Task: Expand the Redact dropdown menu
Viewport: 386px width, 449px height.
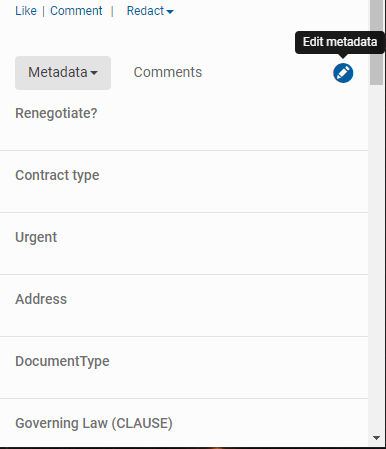Action: point(150,11)
